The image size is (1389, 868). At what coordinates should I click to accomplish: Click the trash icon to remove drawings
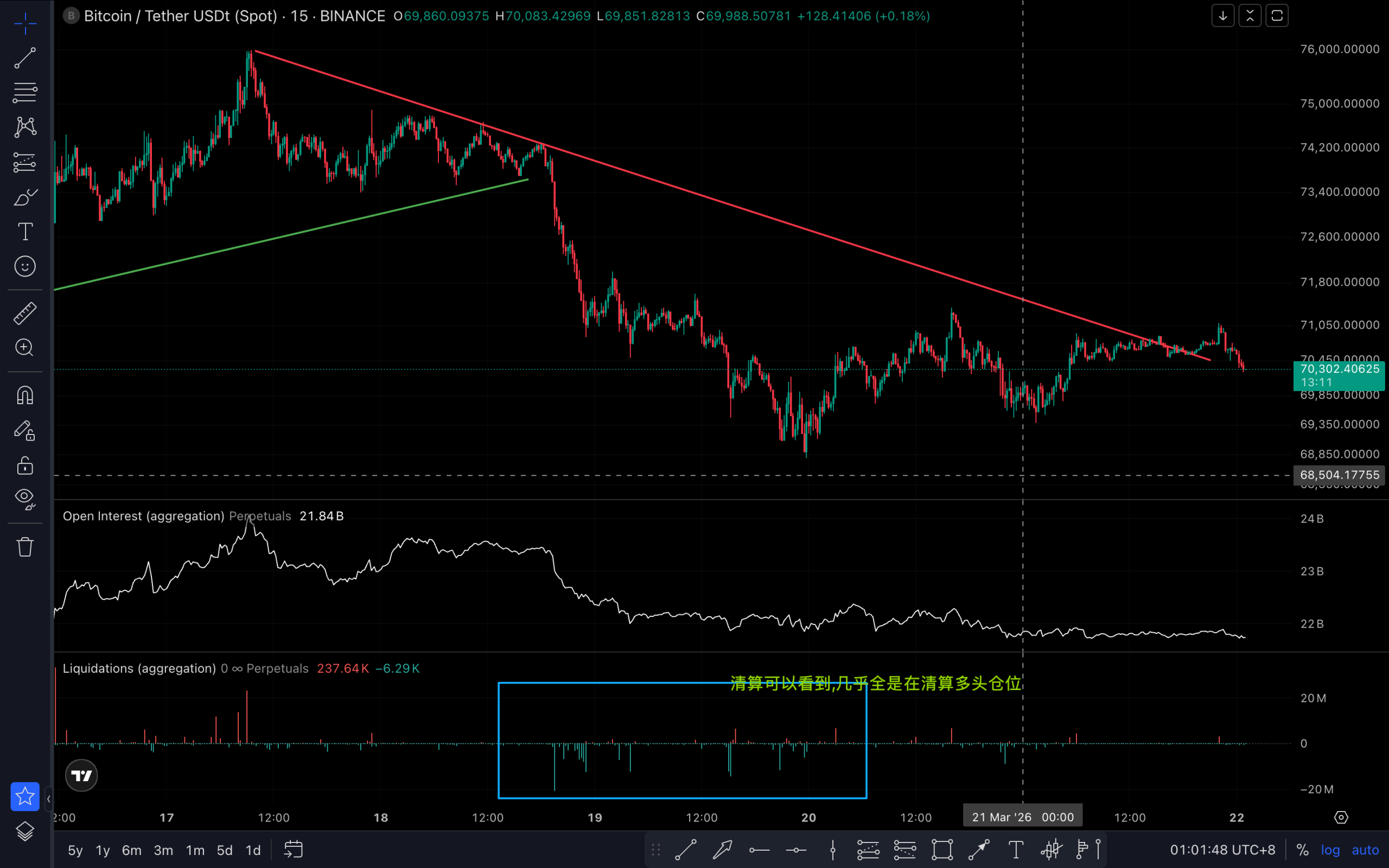pyautogui.click(x=24, y=546)
